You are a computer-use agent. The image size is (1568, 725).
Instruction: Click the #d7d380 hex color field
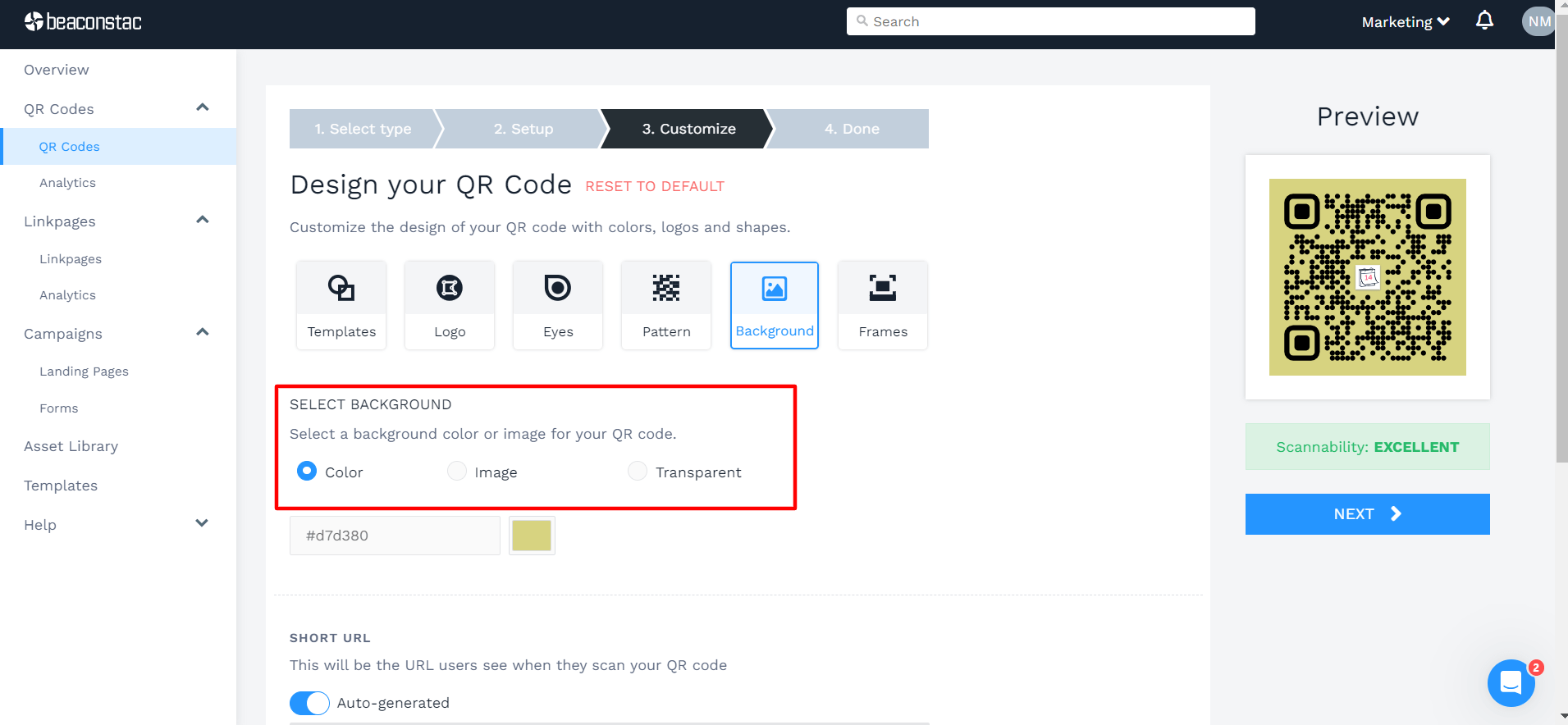click(x=395, y=536)
